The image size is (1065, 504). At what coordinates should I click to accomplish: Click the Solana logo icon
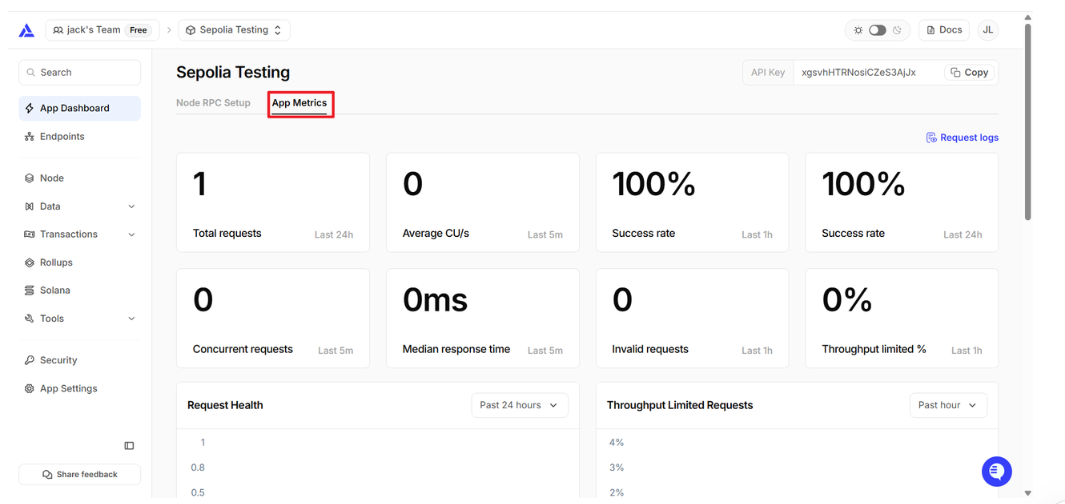29,290
